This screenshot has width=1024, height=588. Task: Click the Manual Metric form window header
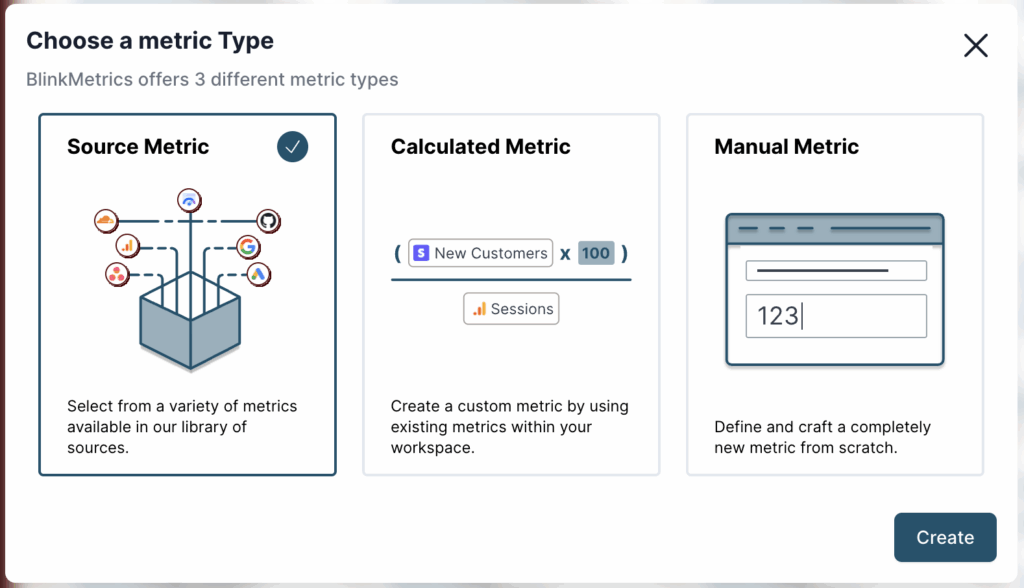click(x=835, y=228)
